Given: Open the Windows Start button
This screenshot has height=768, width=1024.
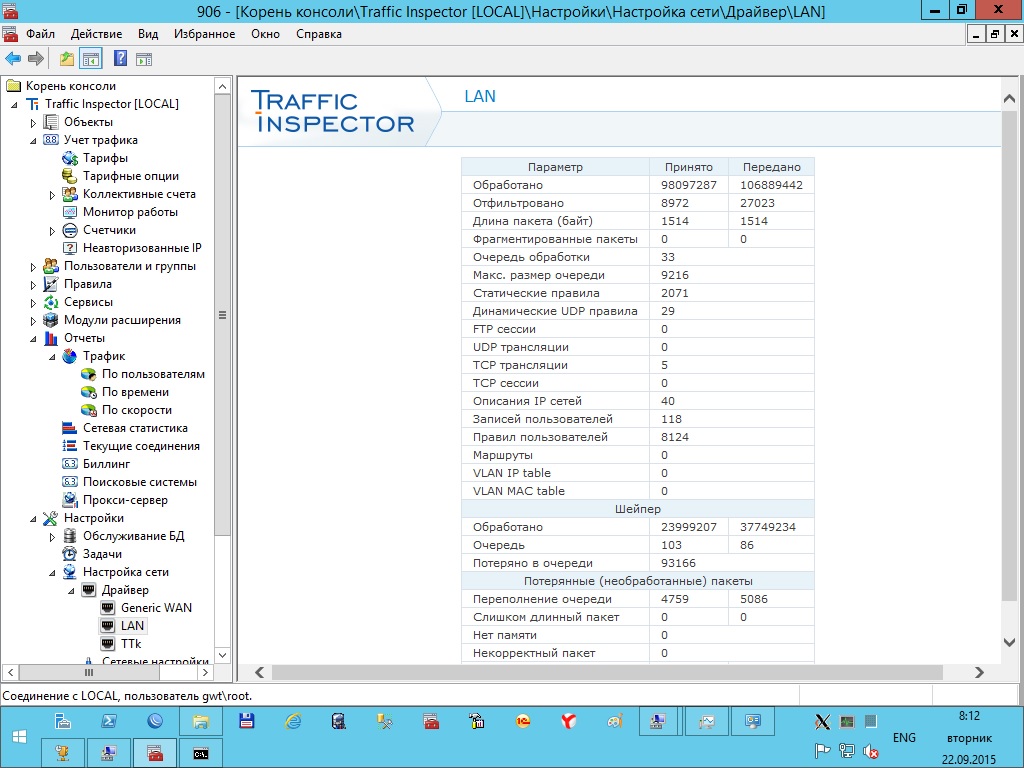Looking at the screenshot, I should [19, 737].
